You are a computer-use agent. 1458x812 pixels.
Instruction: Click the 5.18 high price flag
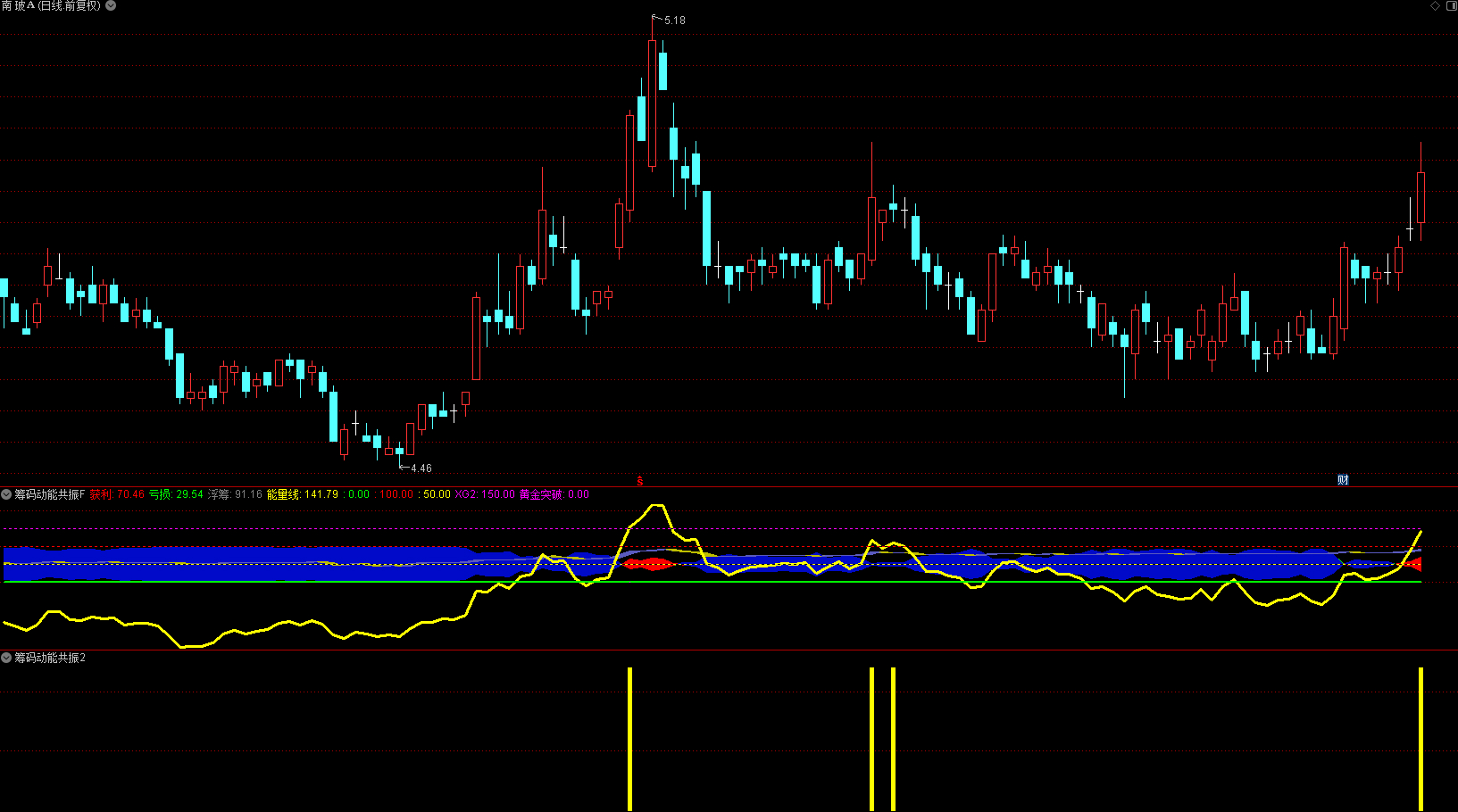point(673,21)
